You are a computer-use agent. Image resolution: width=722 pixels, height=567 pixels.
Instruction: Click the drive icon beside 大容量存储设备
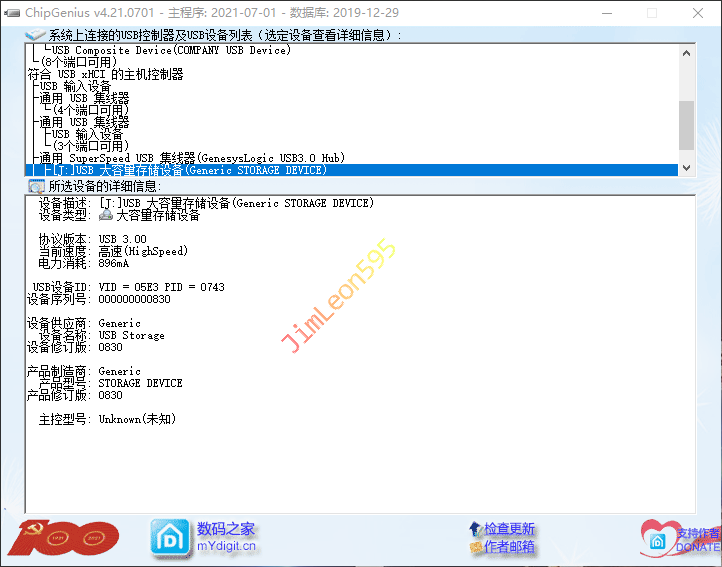coord(106,215)
